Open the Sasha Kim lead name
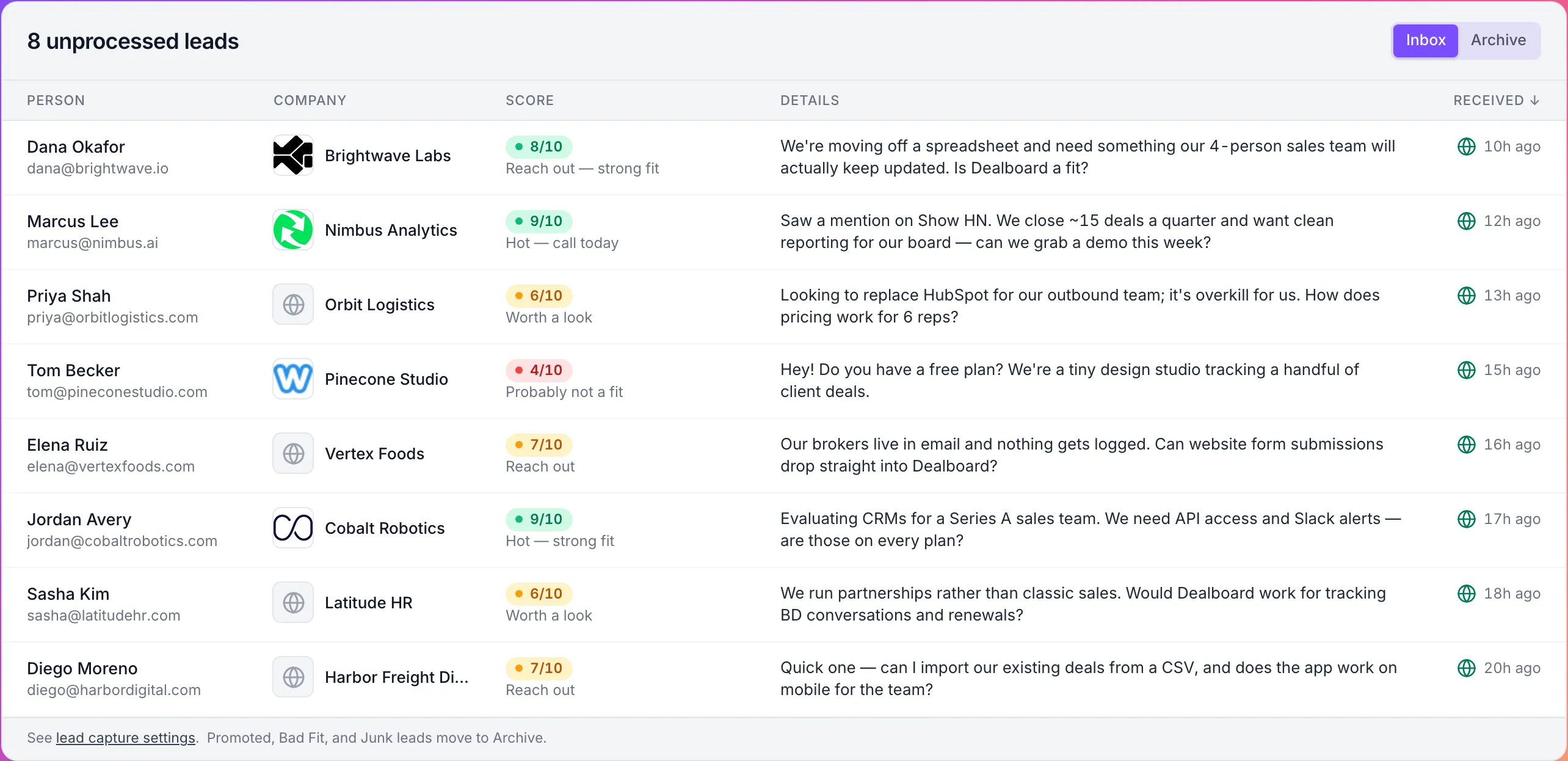The height and width of the screenshot is (761, 1568). (68, 594)
